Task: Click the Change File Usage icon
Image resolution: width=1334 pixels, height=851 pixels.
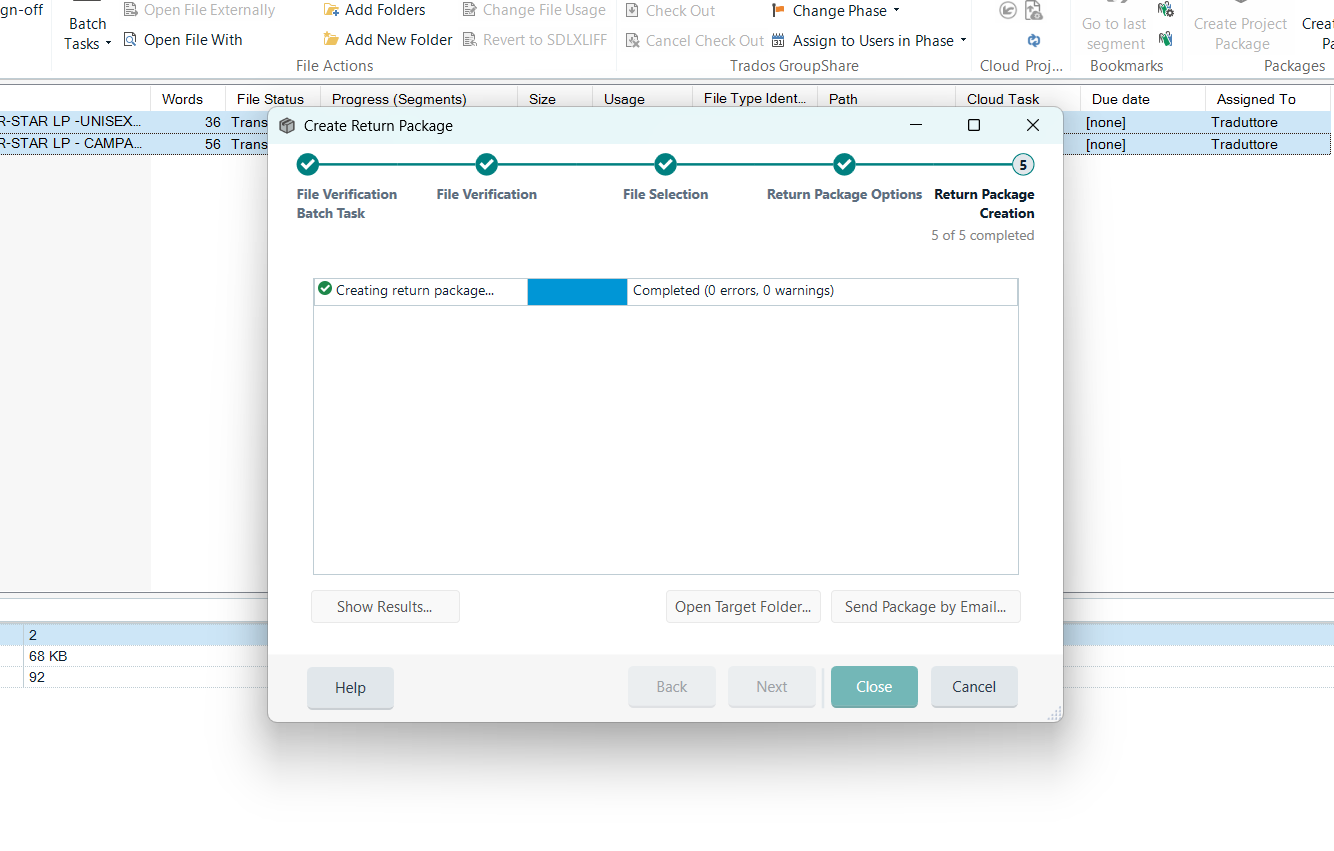Action: [470, 10]
